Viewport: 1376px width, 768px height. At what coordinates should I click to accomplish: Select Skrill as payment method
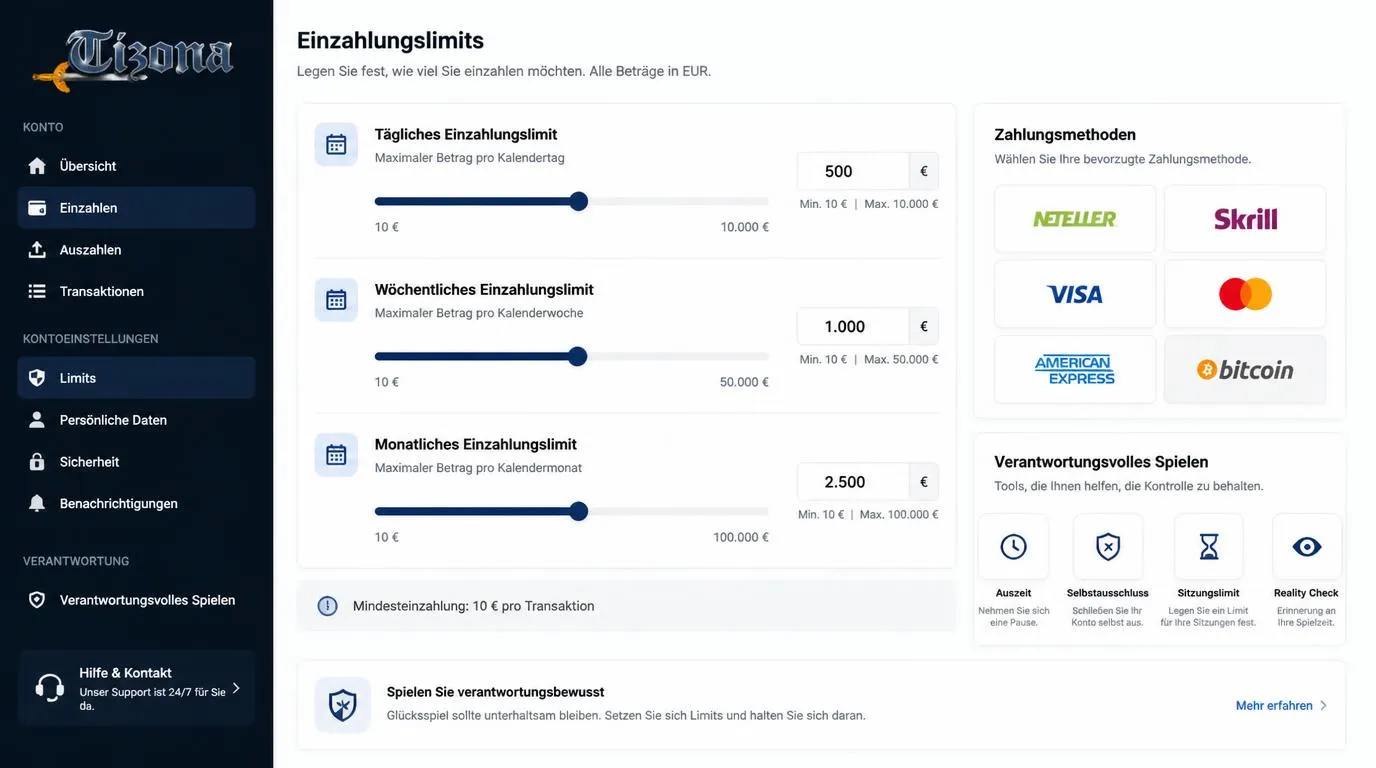click(1245, 219)
